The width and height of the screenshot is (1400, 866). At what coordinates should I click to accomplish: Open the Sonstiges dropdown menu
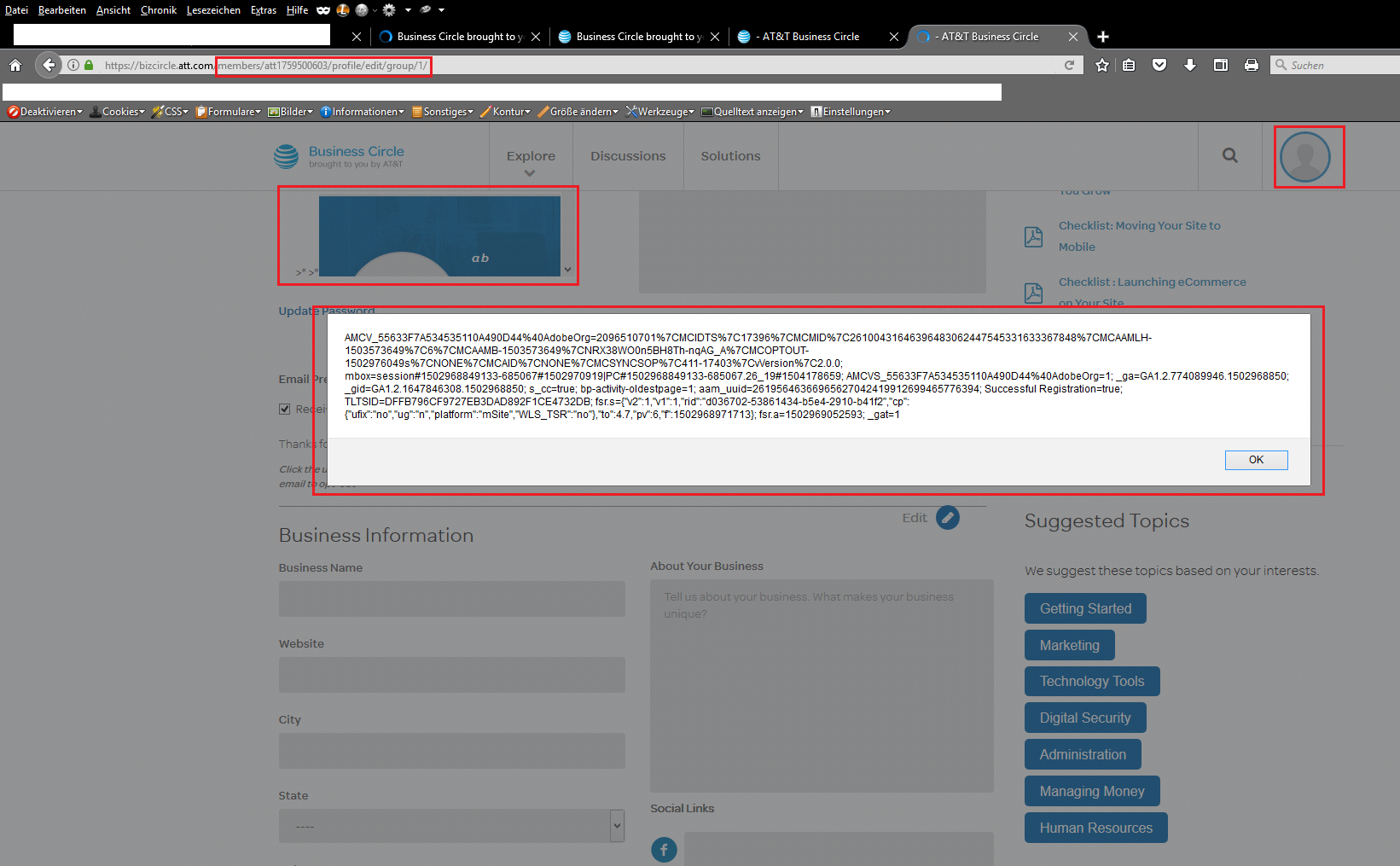[x=443, y=112]
